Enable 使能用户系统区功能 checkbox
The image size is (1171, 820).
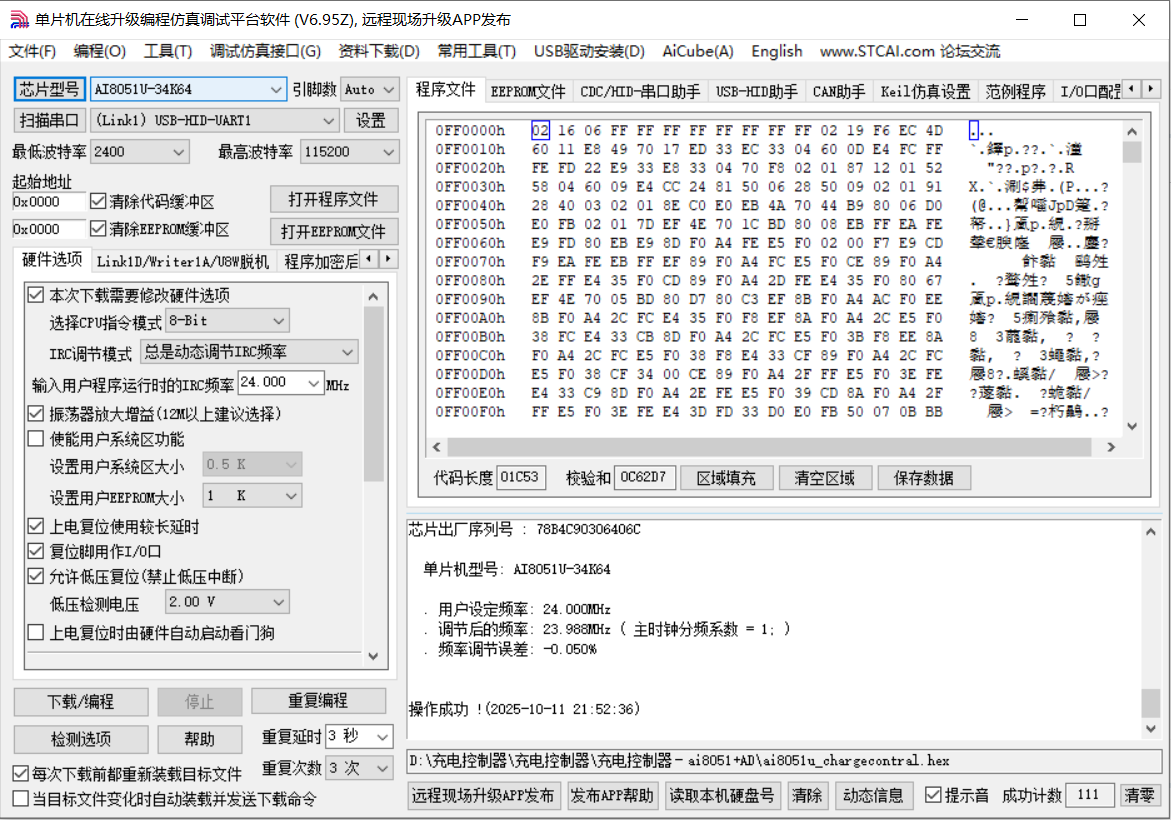click(36, 439)
